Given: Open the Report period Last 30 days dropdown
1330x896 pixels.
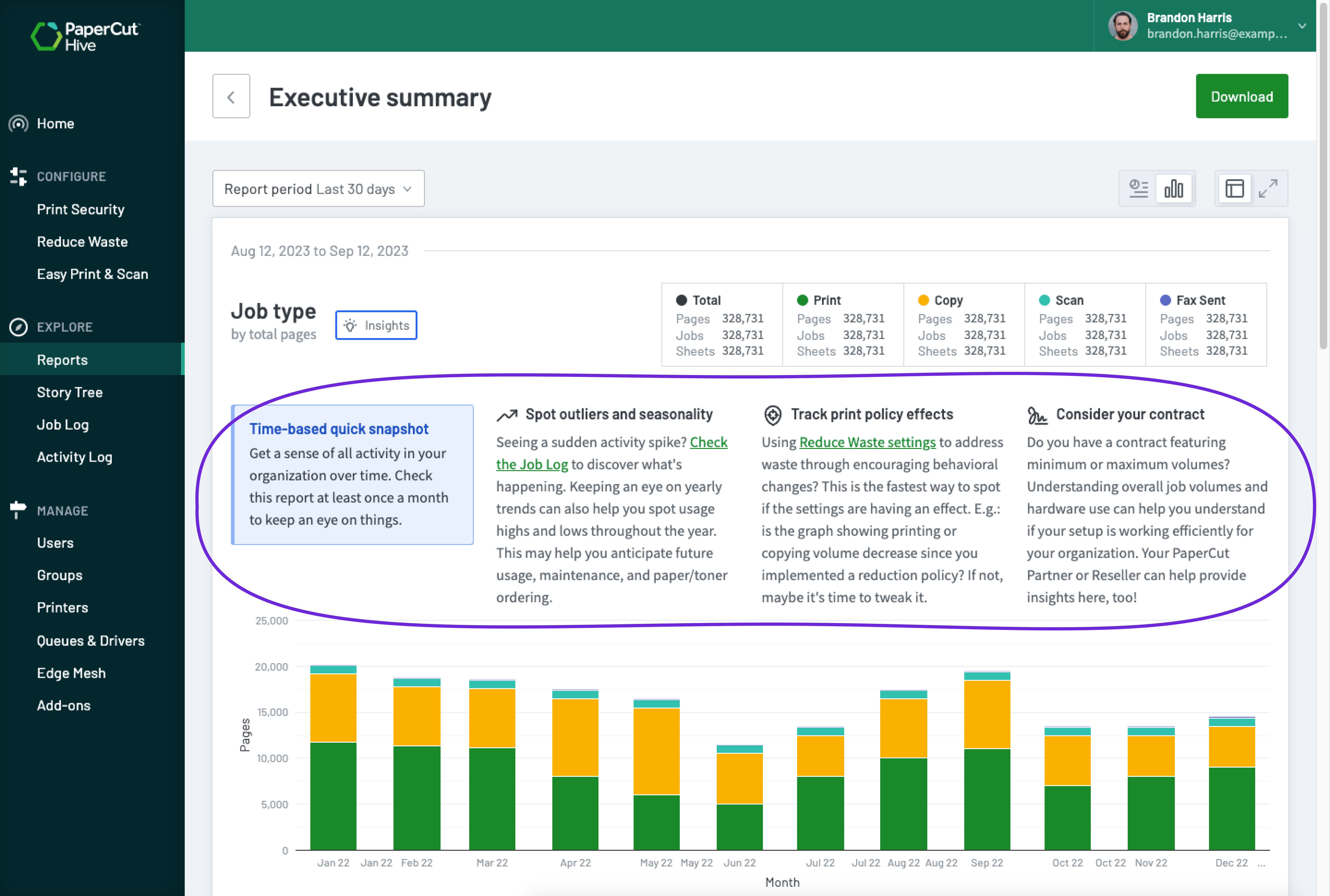Looking at the screenshot, I should point(318,189).
